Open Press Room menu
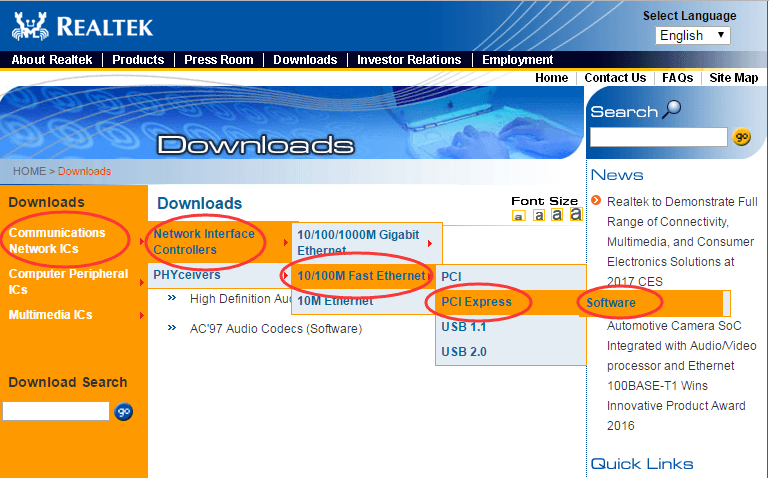This screenshot has width=769, height=478. coord(219,60)
